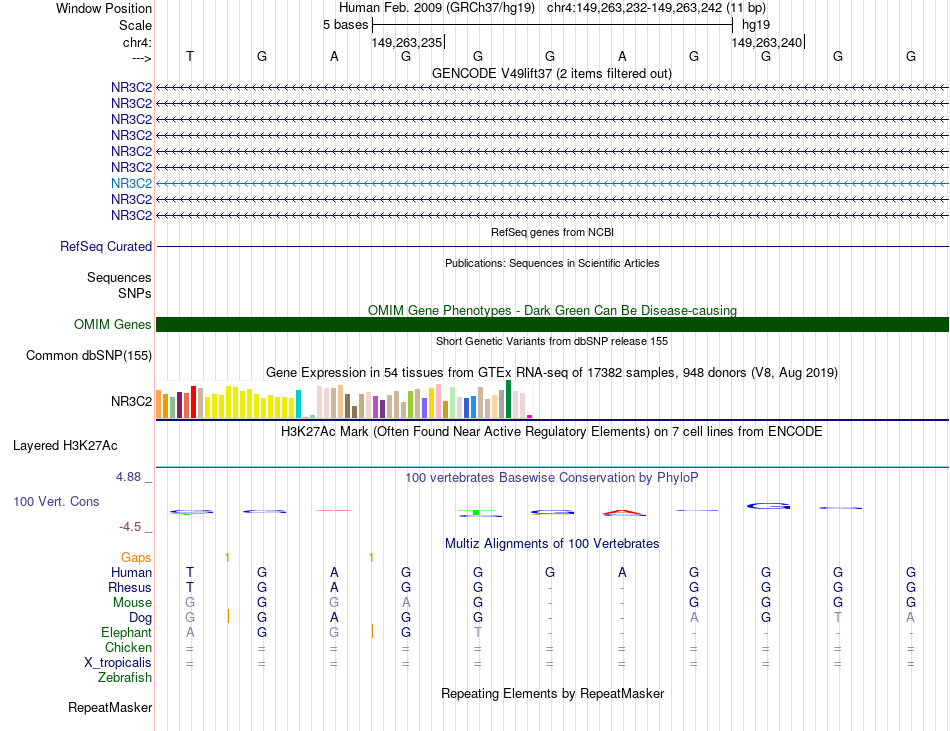The width and height of the screenshot is (950, 731).
Task: Click Repeating Elements by RepeatMasker title
Action: tap(553, 693)
